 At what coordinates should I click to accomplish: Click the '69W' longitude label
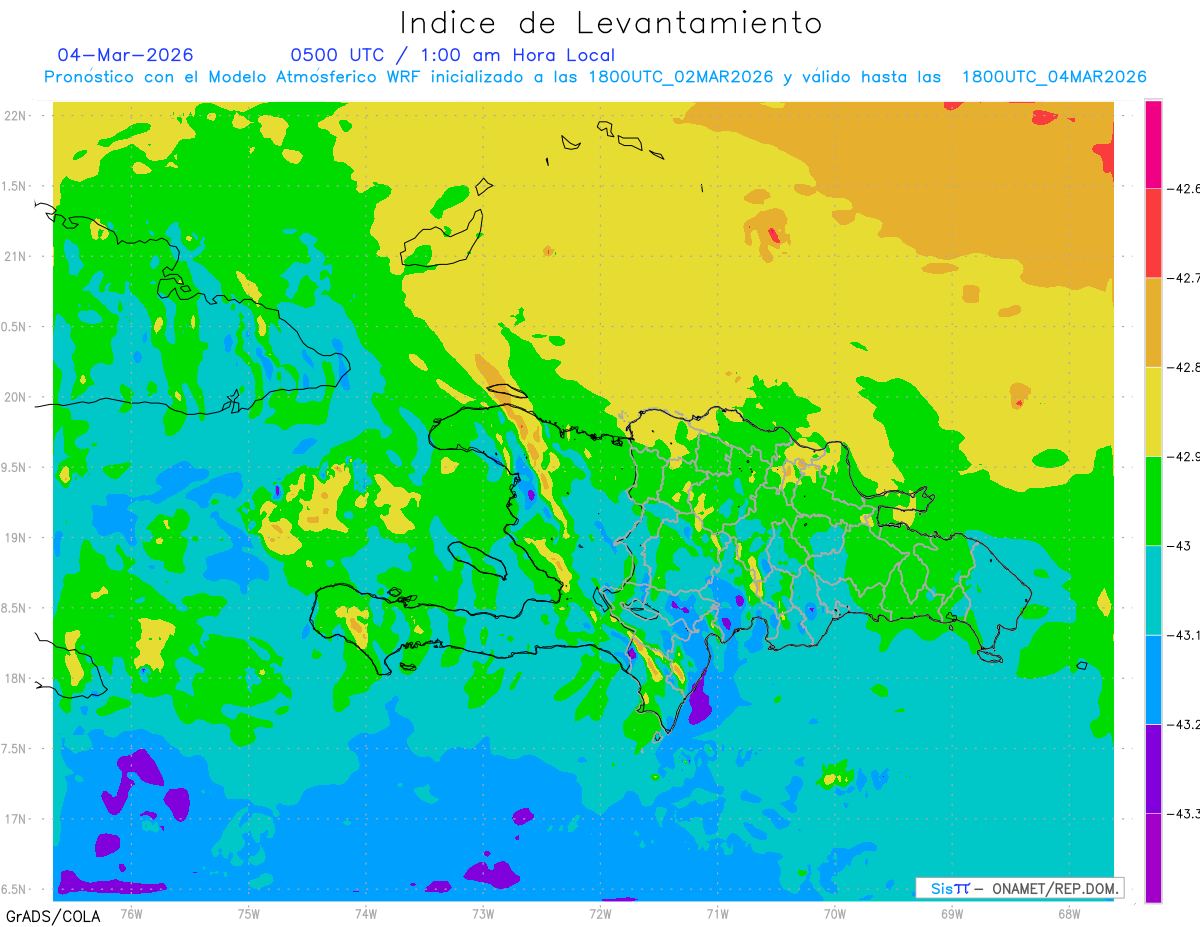click(952, 913)
